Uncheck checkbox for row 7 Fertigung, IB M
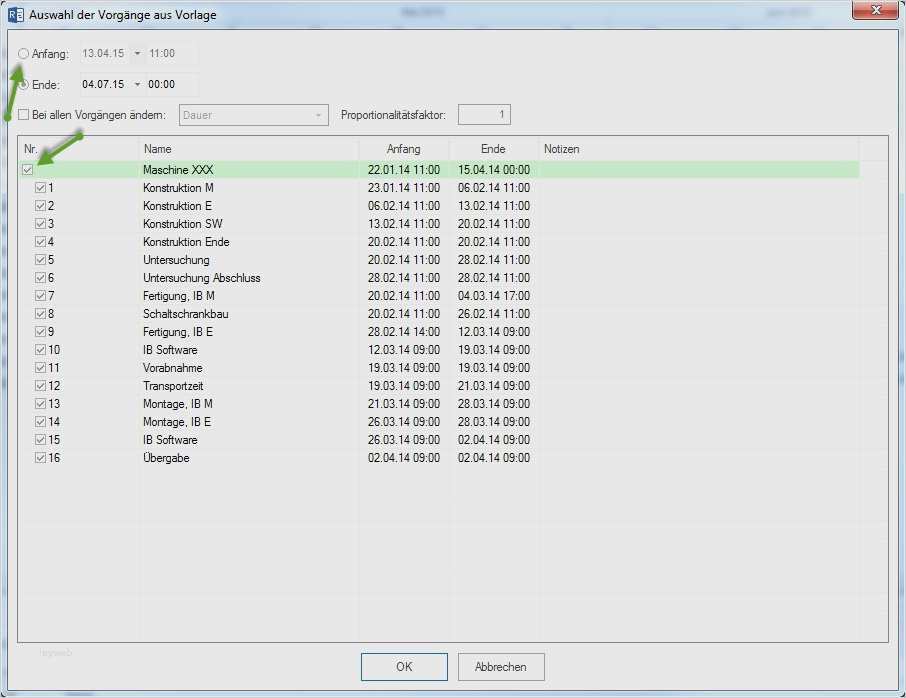This screenshot has width=906, height=698. [40, 296]
